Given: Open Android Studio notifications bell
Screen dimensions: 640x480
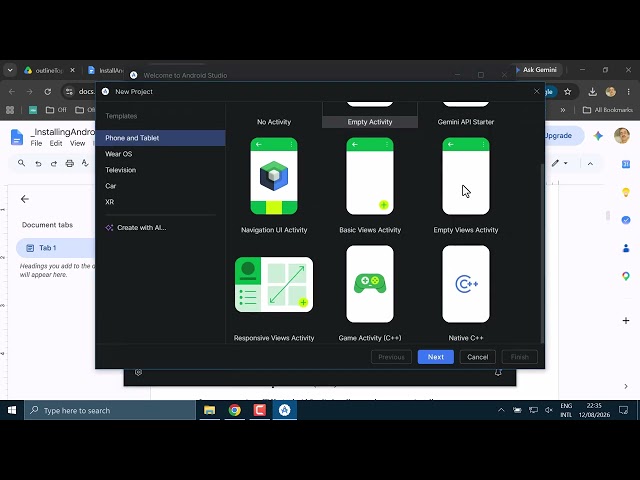Looking at the screenshot, I should click(498, 372).
